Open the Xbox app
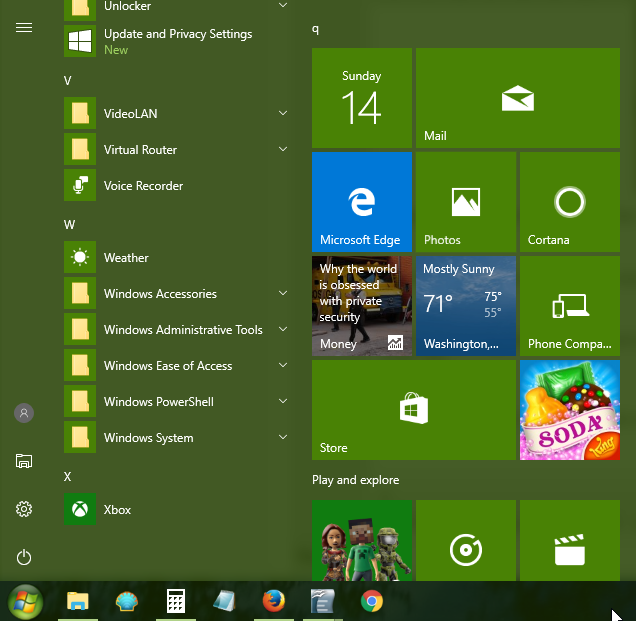Screen dimensions: 636x621 [176, 509]
